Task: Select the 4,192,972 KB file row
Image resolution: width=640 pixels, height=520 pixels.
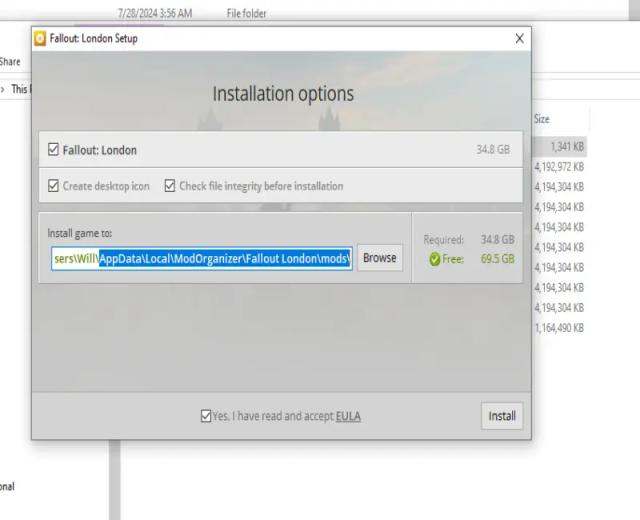Action: pos(559,167)
